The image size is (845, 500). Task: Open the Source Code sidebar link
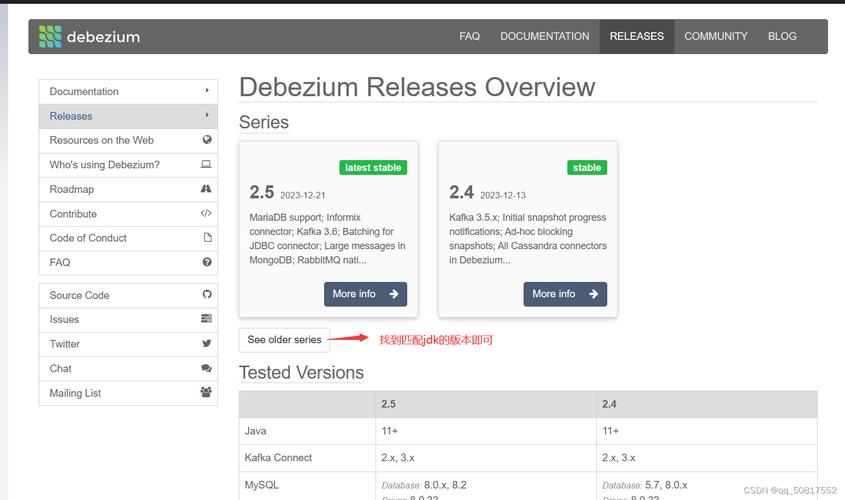[128, 295]
